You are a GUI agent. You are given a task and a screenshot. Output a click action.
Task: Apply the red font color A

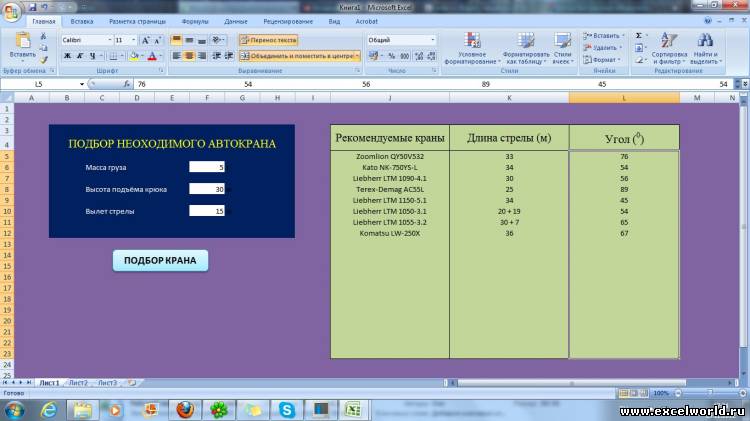152,56
